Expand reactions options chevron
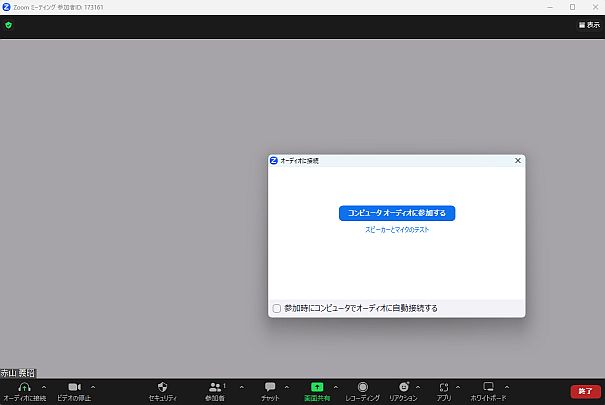The width and height of the screenshot is (605, 405). (418, 387)
